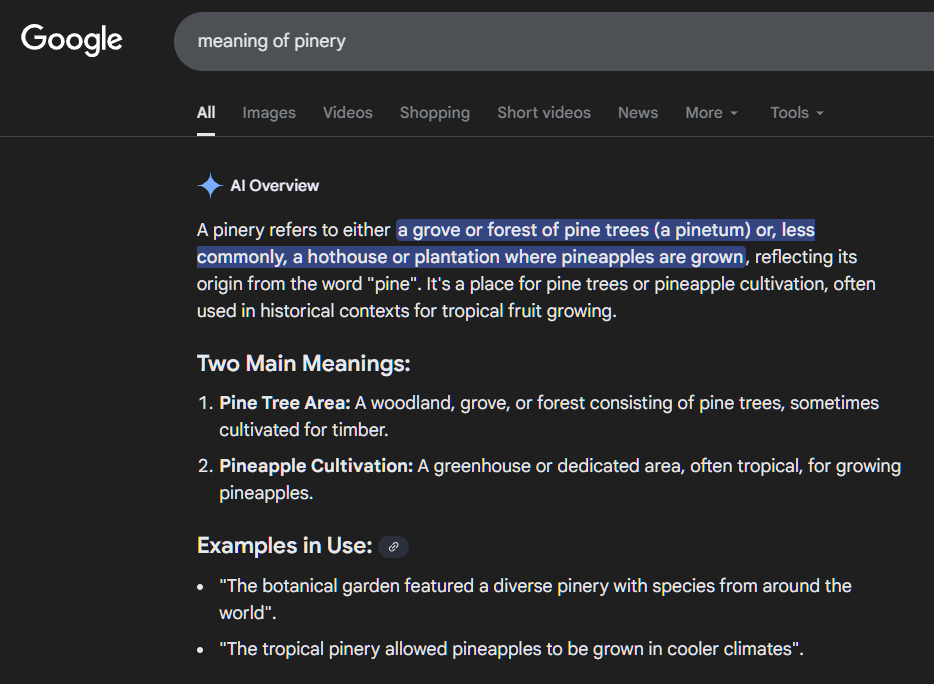Click the AI Overview label text
934x684 pixels.
(275, 186)
